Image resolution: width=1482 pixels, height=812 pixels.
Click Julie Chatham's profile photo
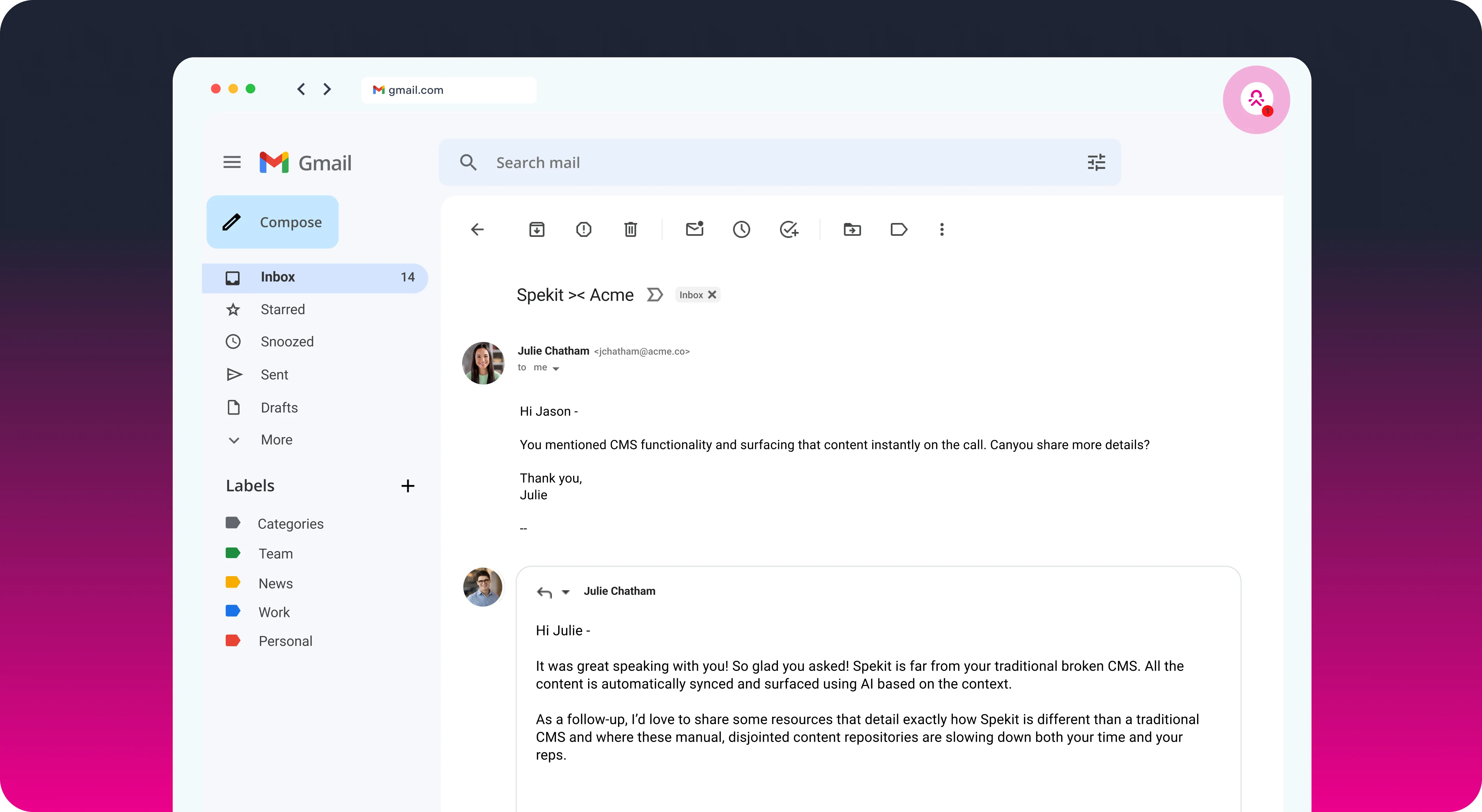tap(483, 363)
